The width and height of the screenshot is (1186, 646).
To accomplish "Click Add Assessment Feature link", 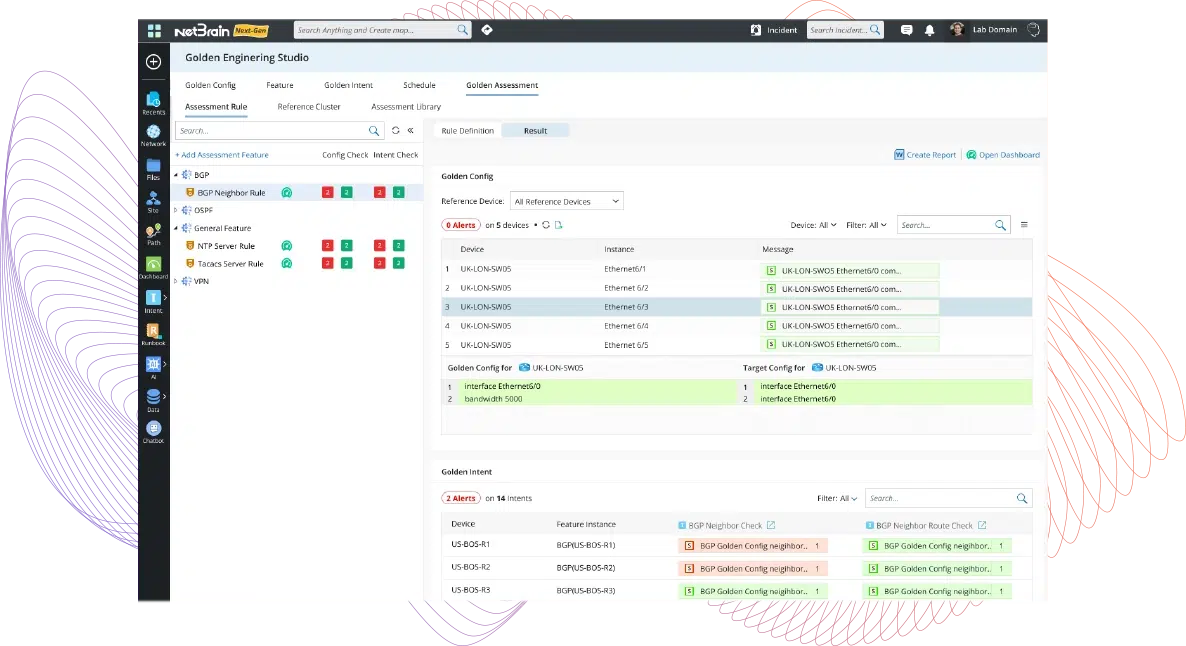I will pos(222,155).
